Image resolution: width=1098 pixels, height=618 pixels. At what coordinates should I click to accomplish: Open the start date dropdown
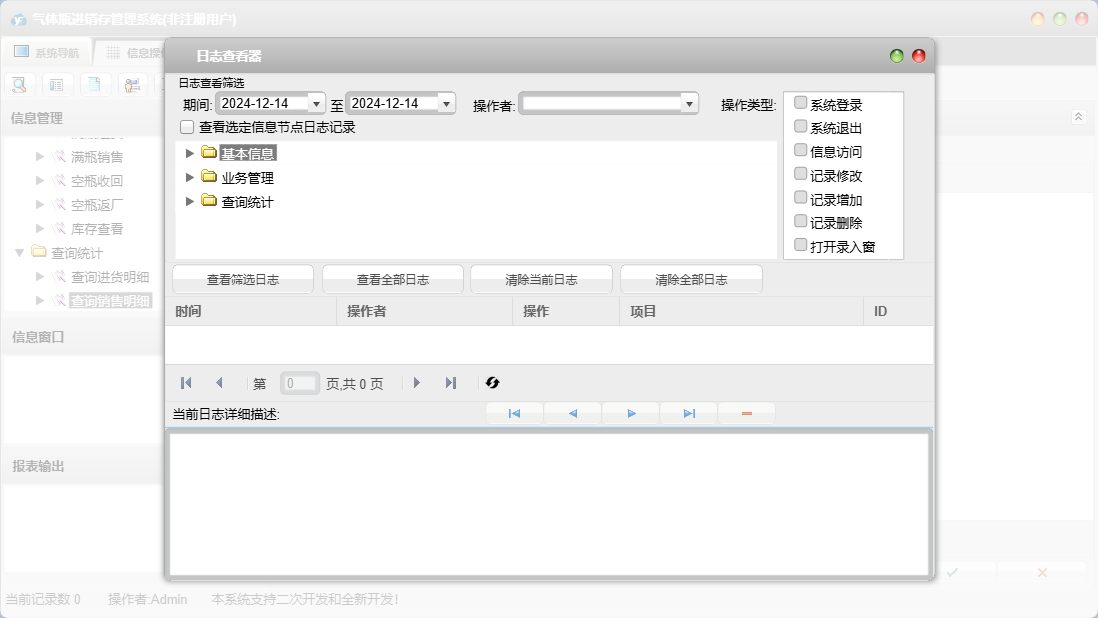click(317, 104)
